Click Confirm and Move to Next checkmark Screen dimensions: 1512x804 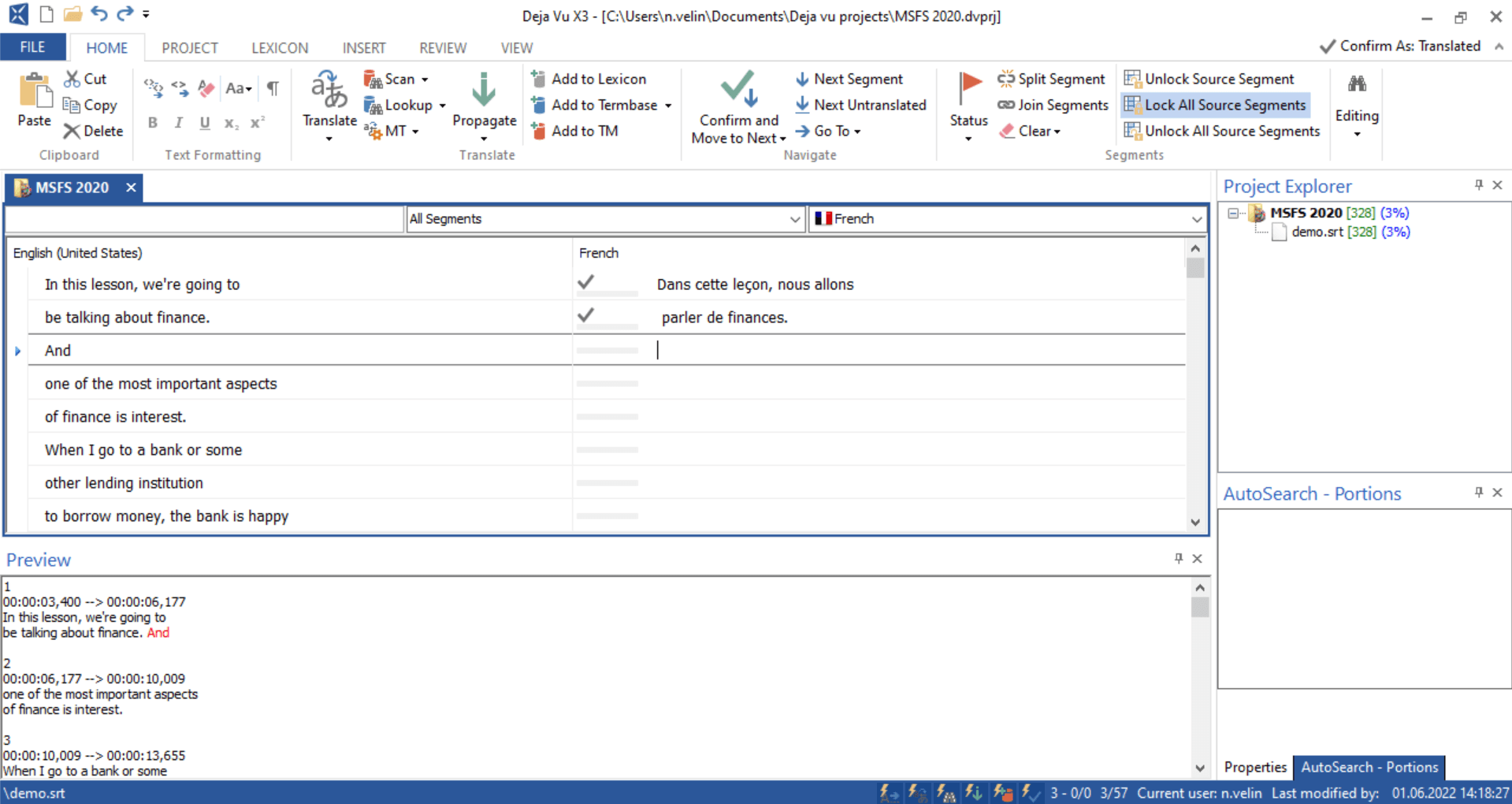739,106
